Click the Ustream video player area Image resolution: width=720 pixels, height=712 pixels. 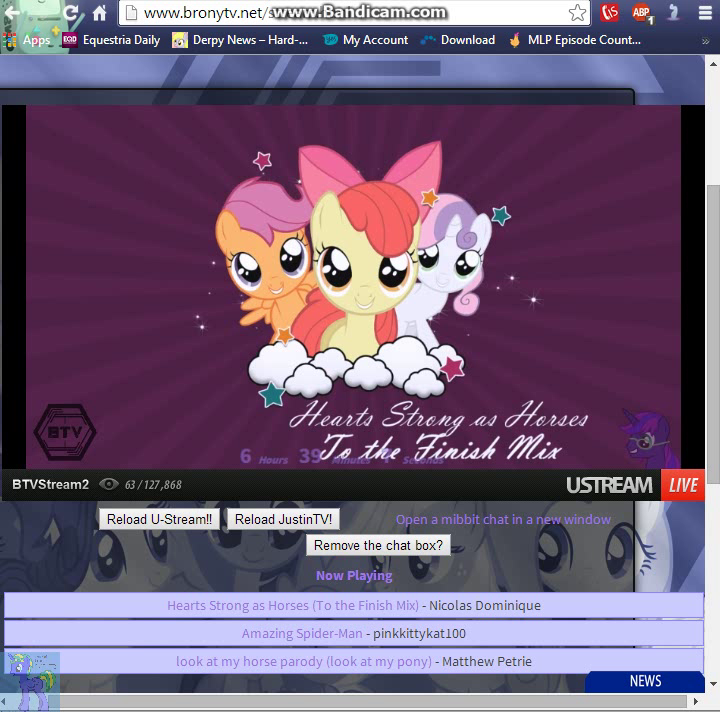pos(353,287)
